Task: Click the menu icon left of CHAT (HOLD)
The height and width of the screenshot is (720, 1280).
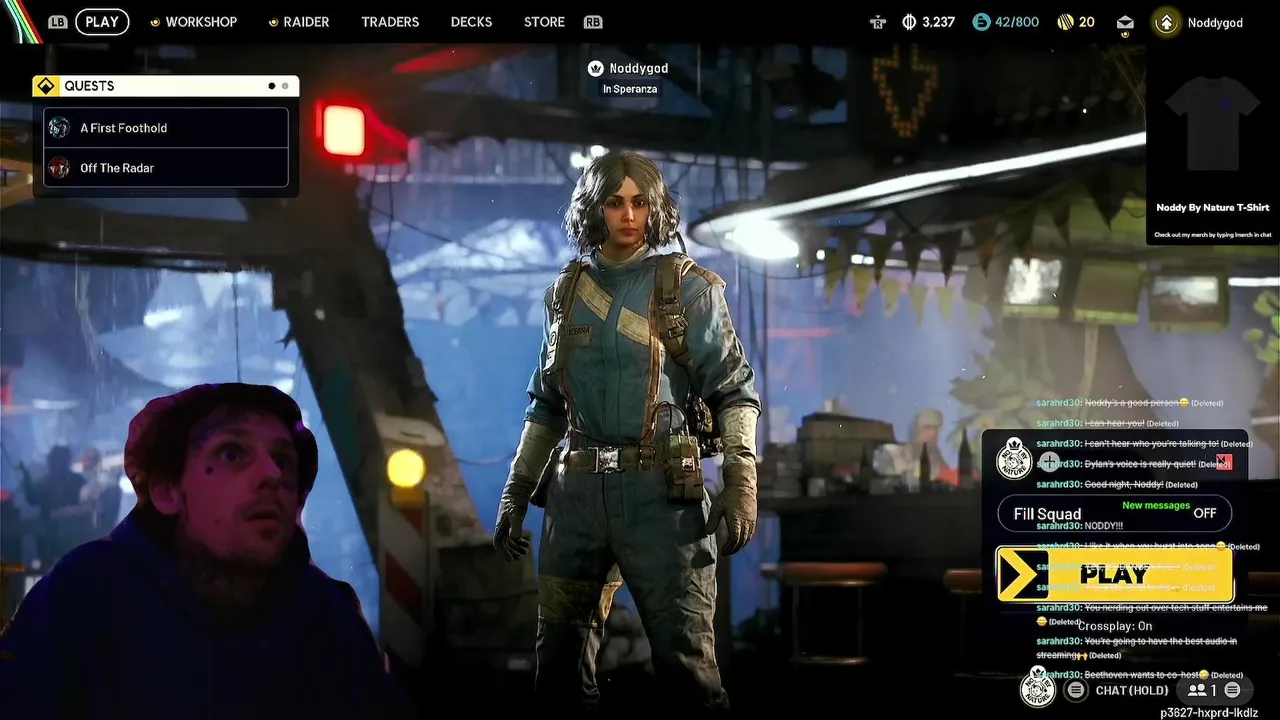Action: [1076, 690]
